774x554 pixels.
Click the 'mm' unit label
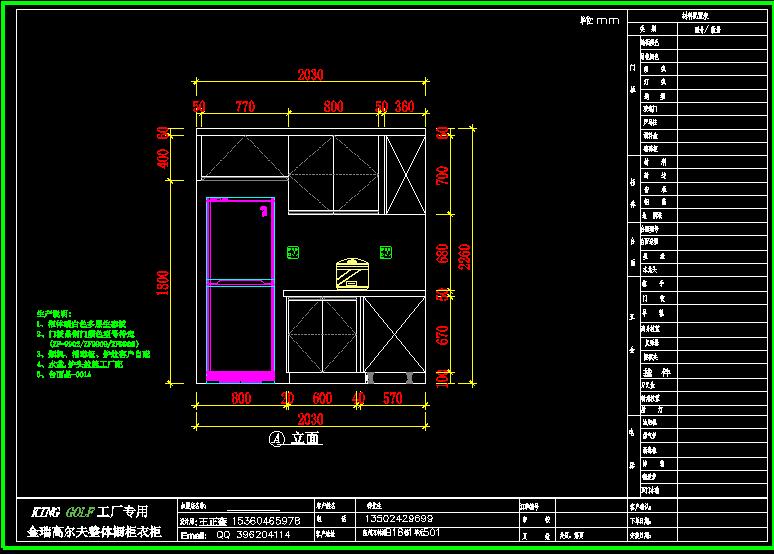pyautogui.click(x=608, y=21)
